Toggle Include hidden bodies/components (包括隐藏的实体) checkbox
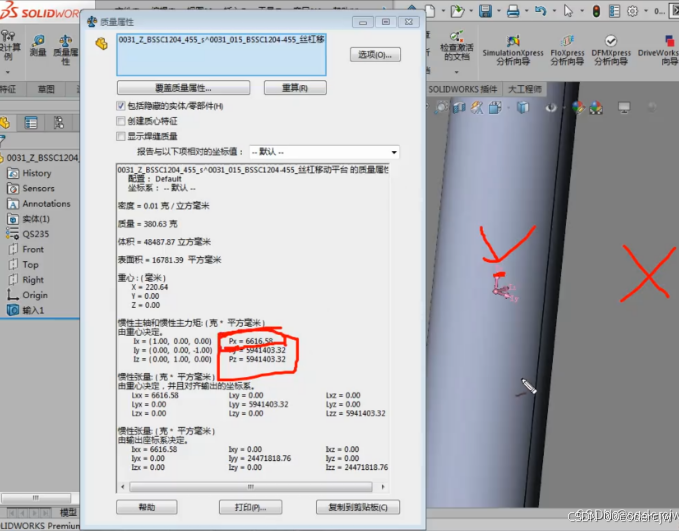The width and height of the screenshot is (679, 531). 121,106
